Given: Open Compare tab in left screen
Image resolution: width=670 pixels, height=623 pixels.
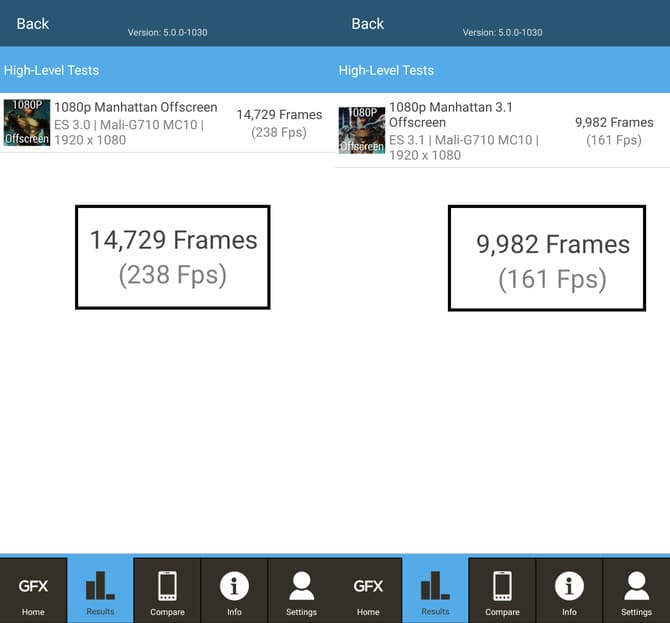Looking at the screenshot, I should click(167, 591).
